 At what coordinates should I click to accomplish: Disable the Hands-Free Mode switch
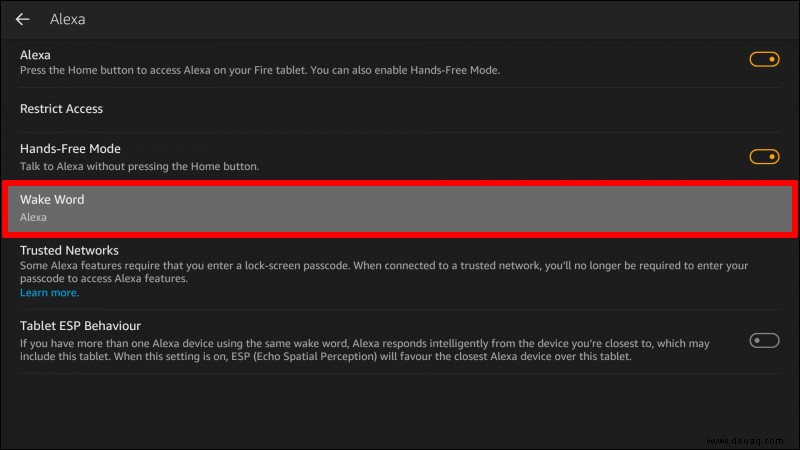coord(764,157)
